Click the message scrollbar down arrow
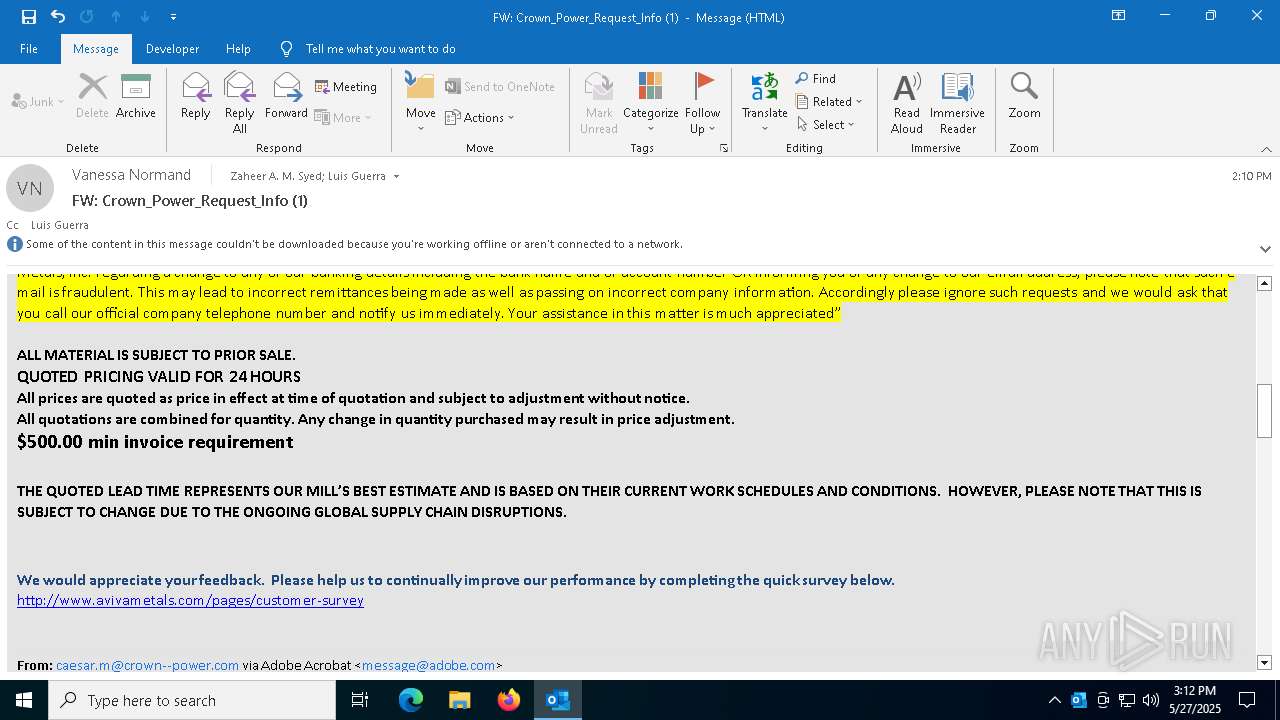This screenshot has width=1280, height=720. pyautogui.click(x=1264, y=663)
